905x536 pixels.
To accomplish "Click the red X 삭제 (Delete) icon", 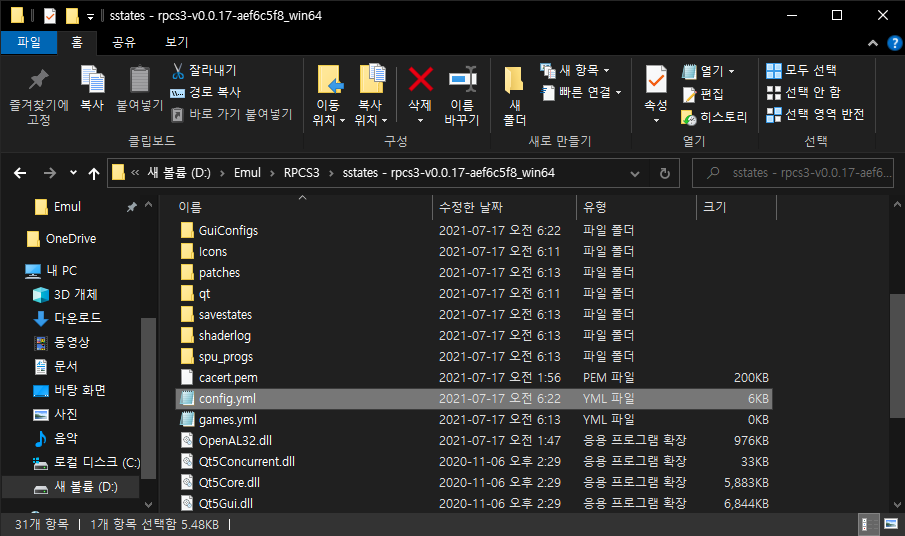I will [420, 79].
